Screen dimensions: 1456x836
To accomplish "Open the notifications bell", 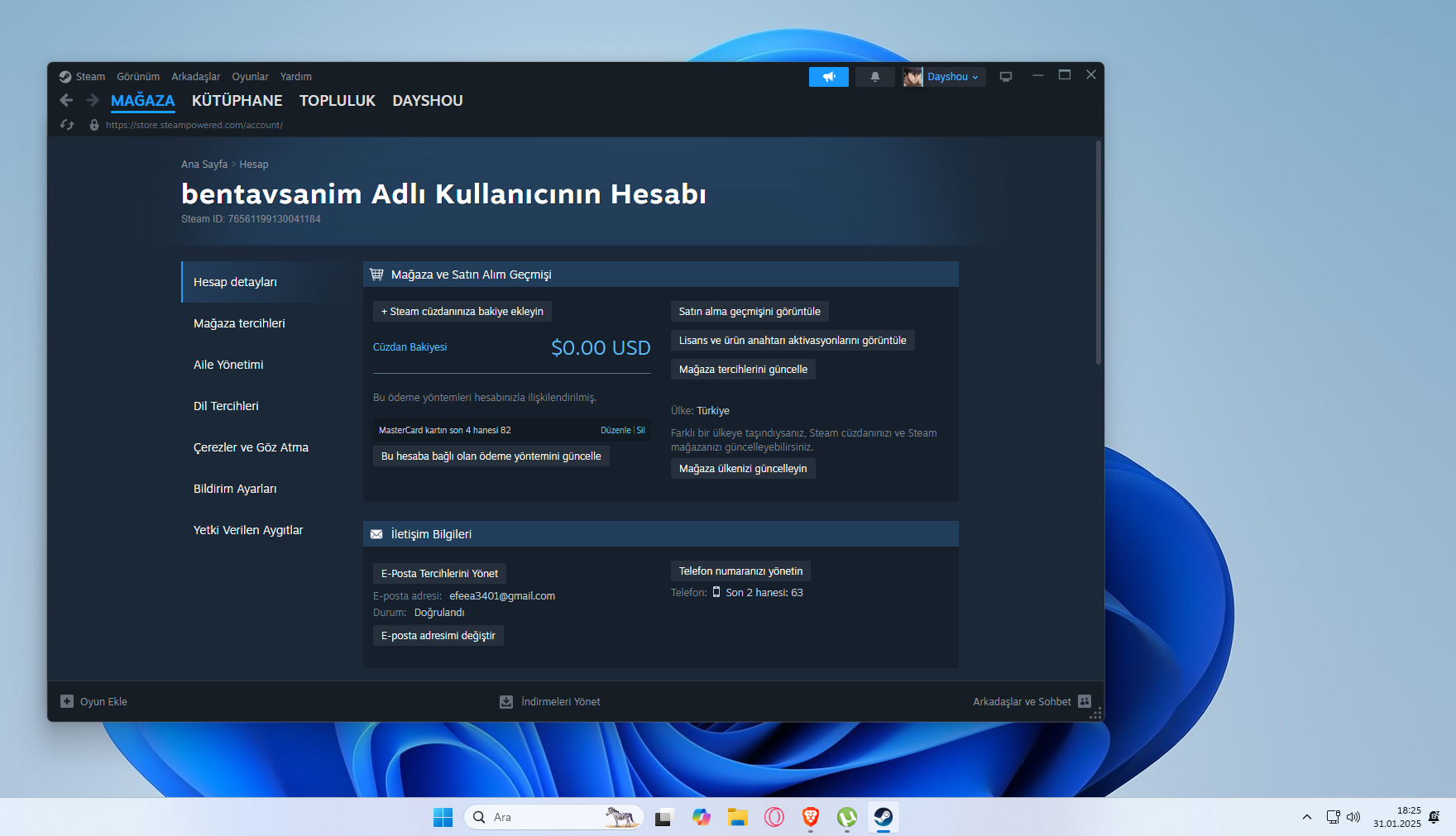I will tap(875, 77).
